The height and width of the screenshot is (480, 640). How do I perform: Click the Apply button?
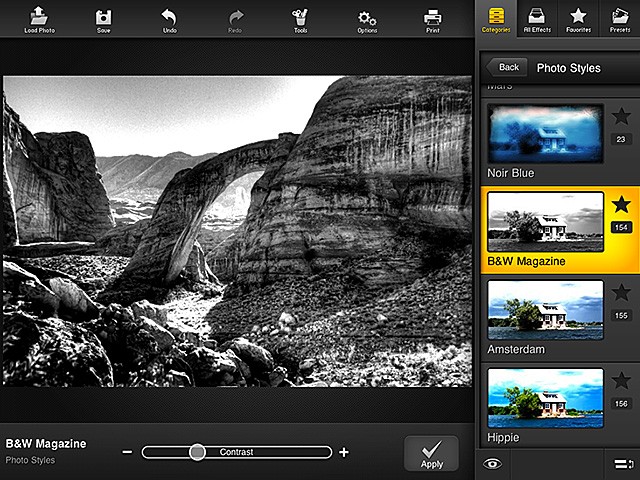pos(432,453)
